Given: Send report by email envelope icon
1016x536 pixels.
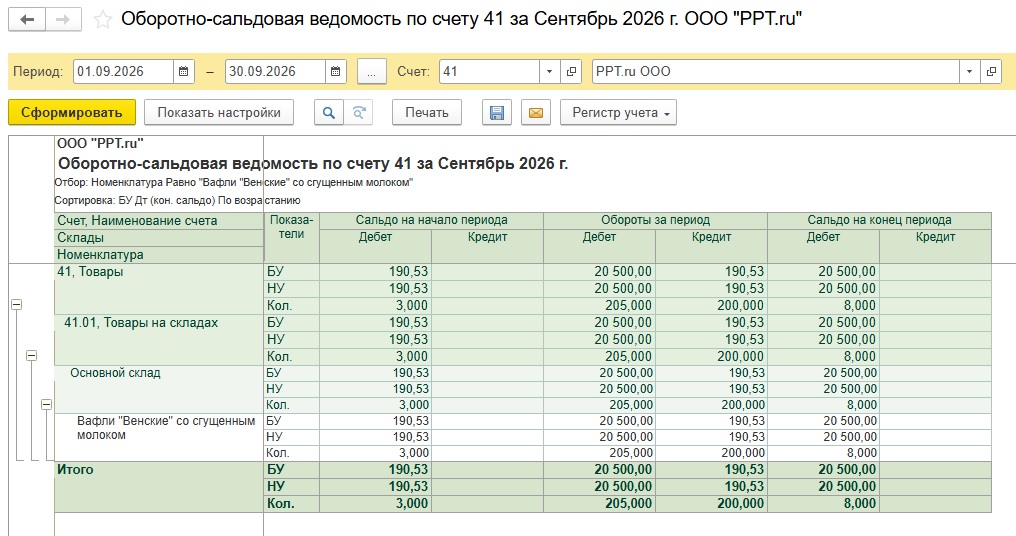Looking at the screenshot, I should click(x=536, y=112).
